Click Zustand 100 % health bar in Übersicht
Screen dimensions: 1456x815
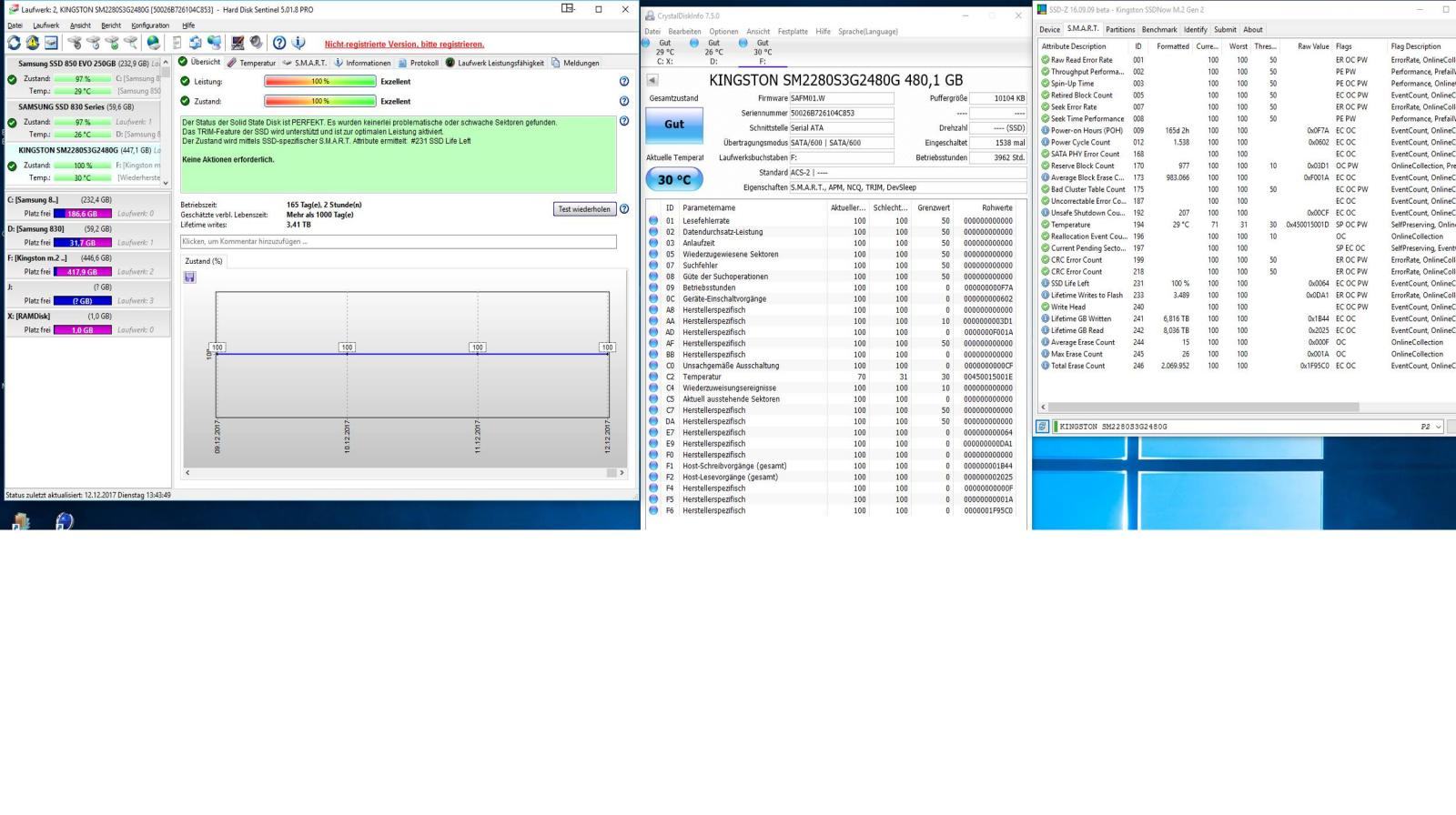tap(320, 101)
